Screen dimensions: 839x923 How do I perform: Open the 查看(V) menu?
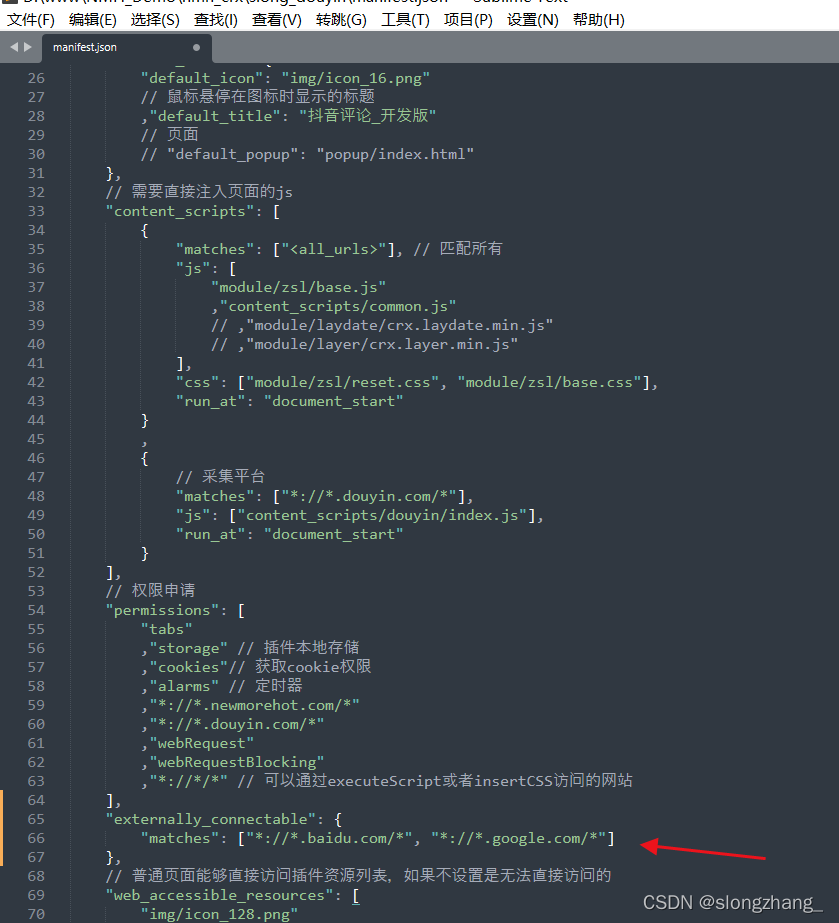coord(276,20)
